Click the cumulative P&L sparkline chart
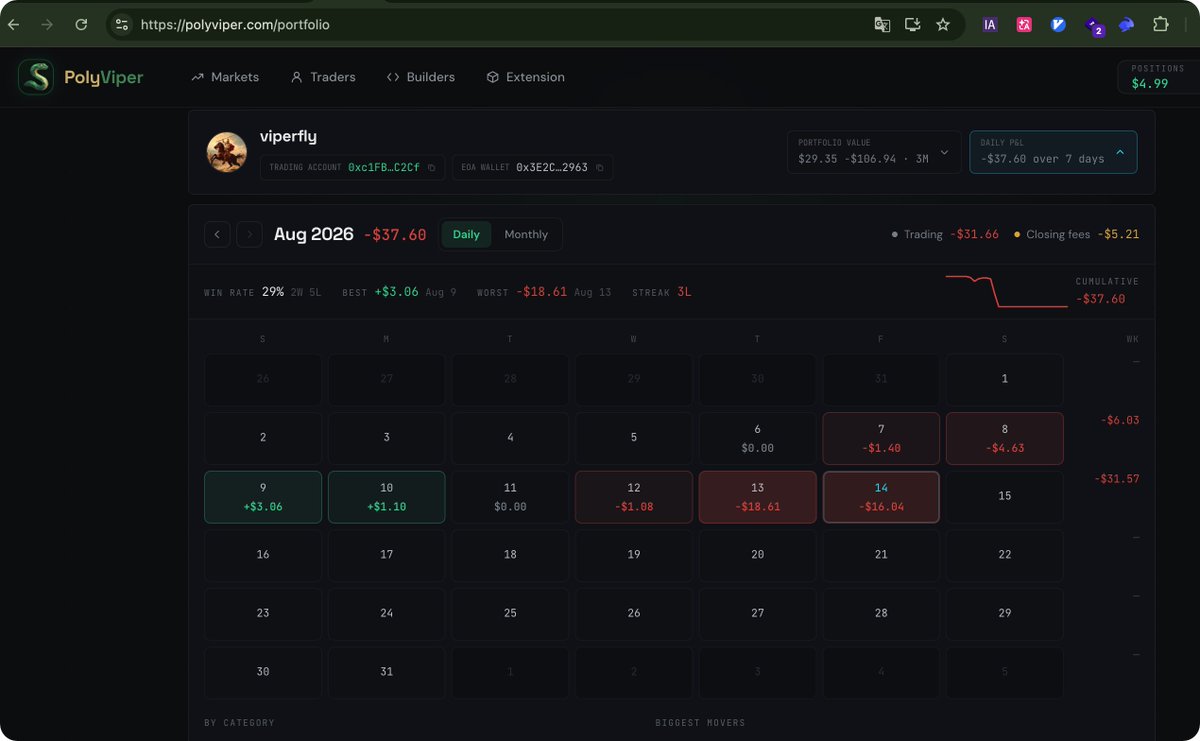This screenshot has height=741, width=1200. click(x=1006, y=291)
